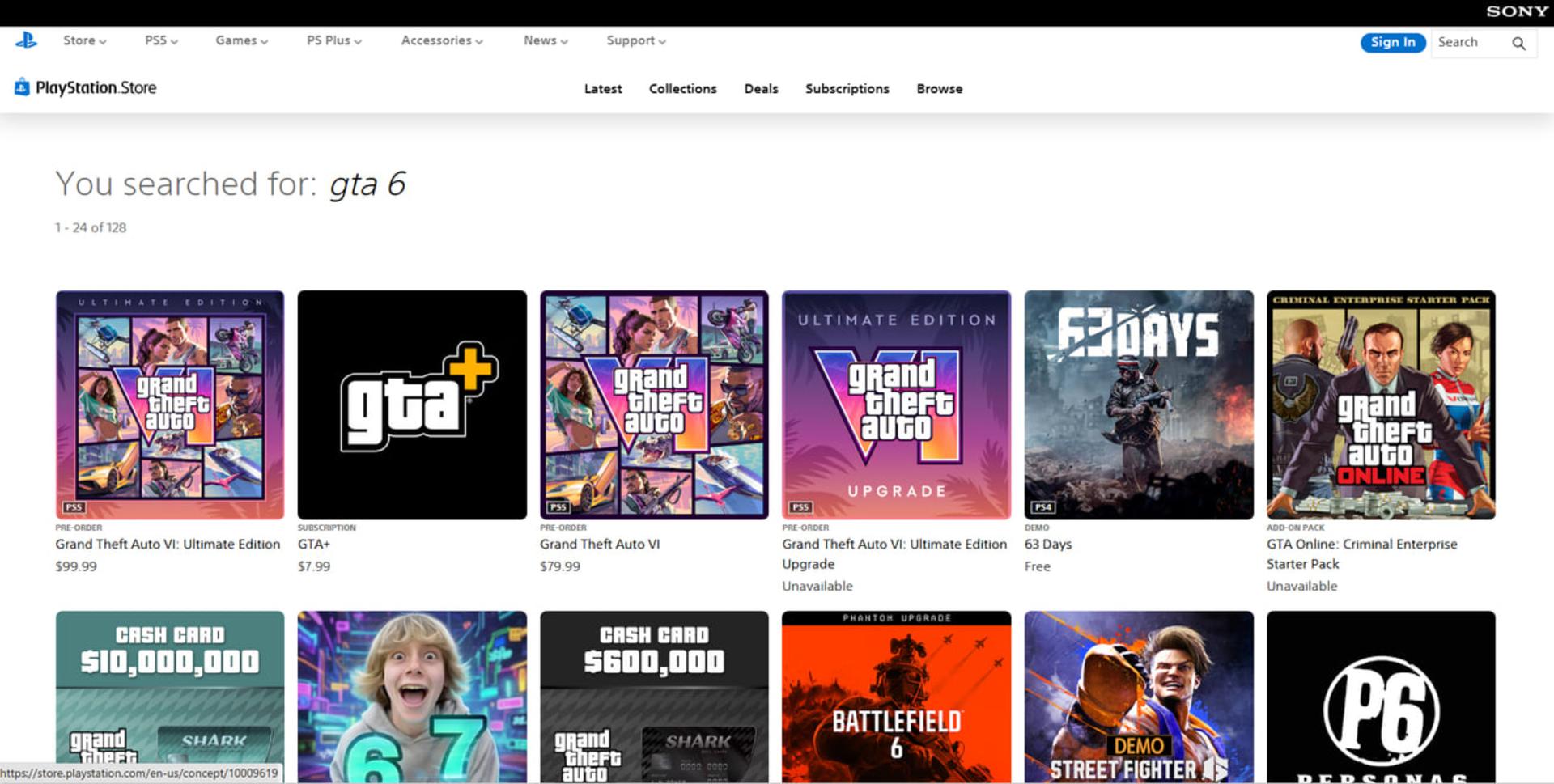The image size is (1554, 784).
Task: Click the search magnifier icon
Action: tap(1518, 43)
